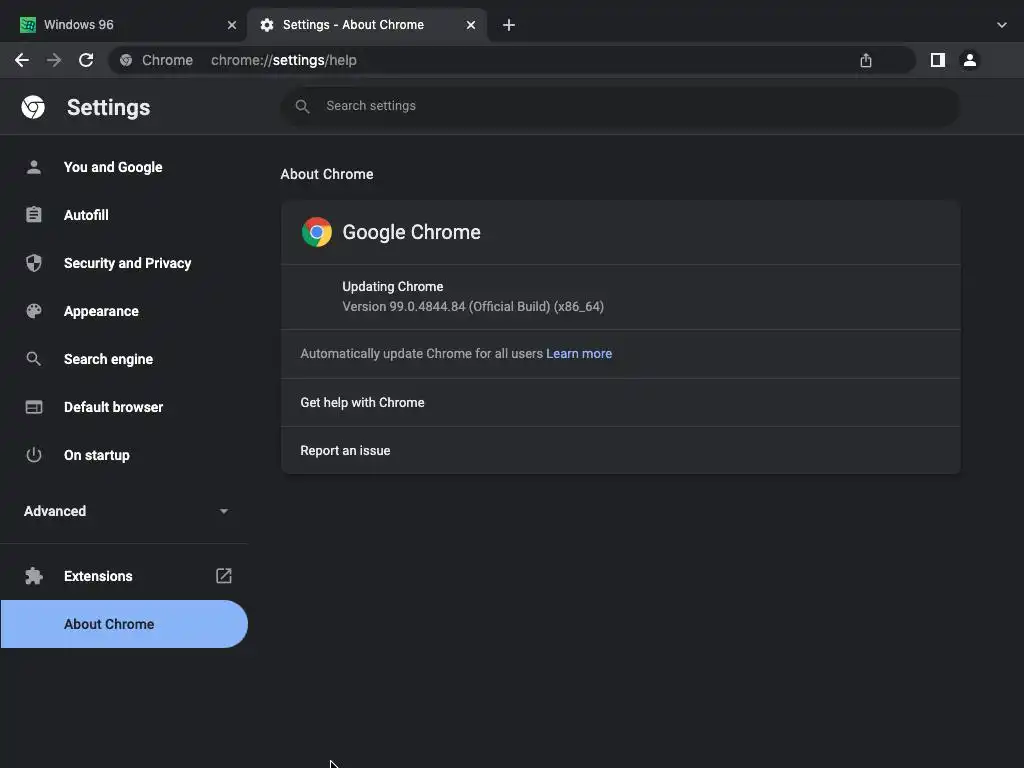Screen dimensions: 1024x768
Task: Click Report an issue row
Action: pyautogui.click(x=620, y=451)
